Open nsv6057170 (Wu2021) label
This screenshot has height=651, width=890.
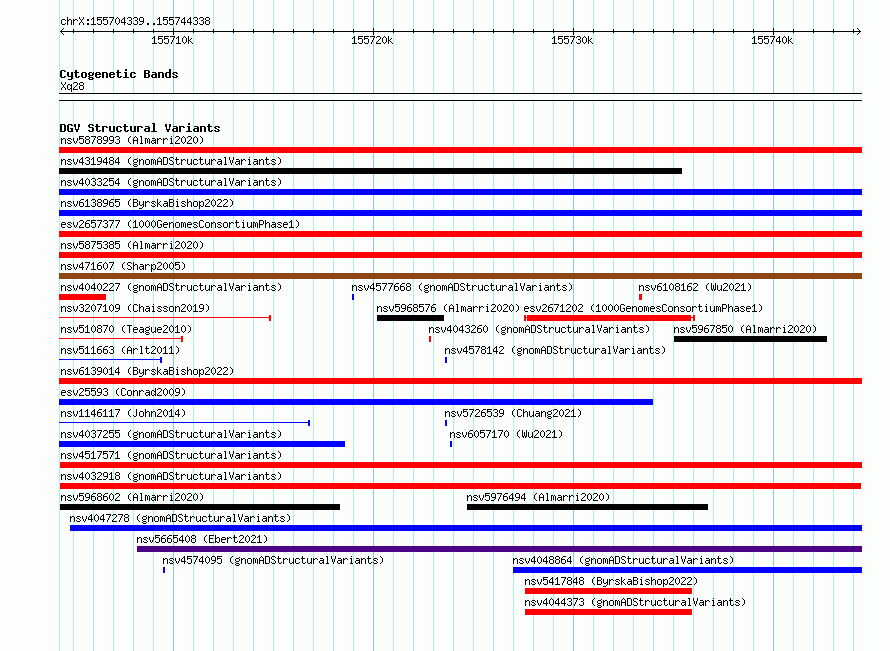pyautogui.click(x=506, y=434)
